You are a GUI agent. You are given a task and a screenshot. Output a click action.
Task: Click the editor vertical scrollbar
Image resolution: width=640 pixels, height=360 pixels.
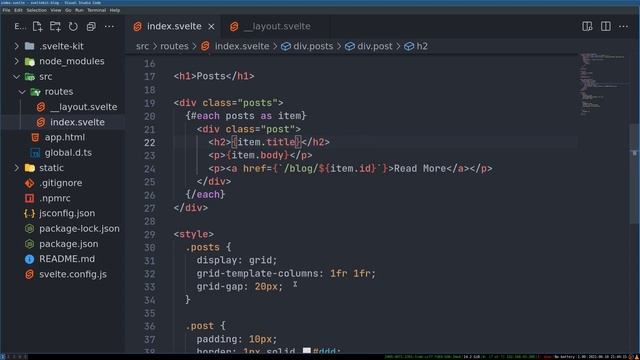click(x=634, y=173)
